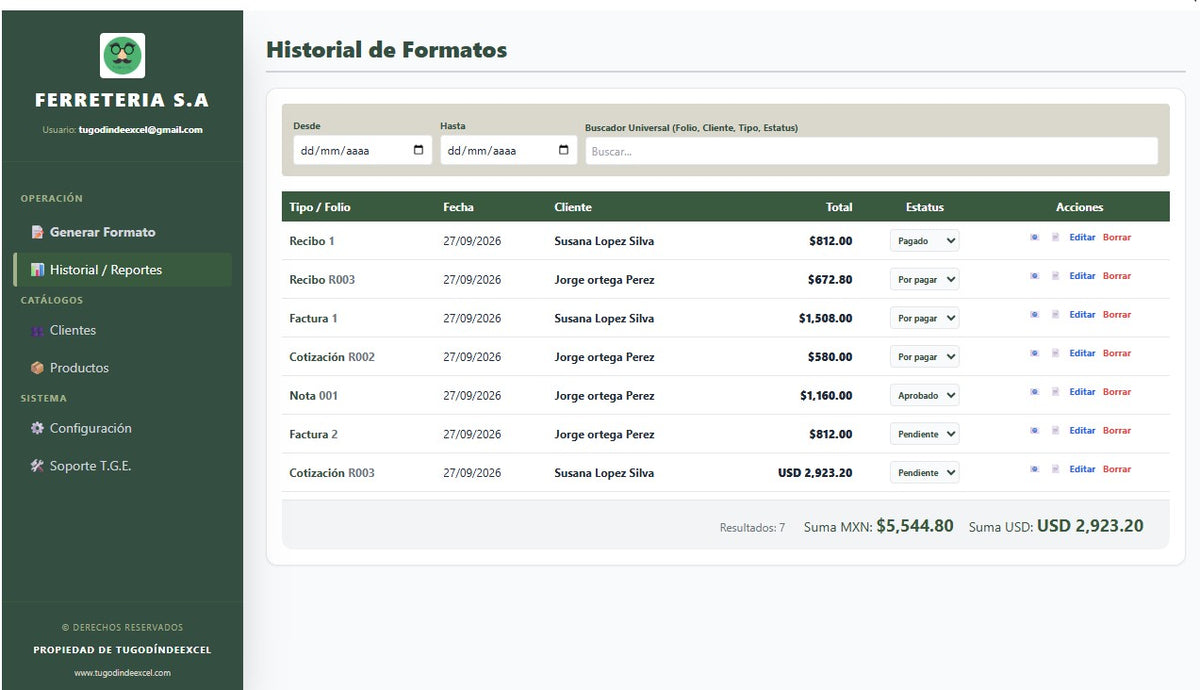Delete Recibo R003 with Borrar
This screenshot has width=1200, height=690.
tap(1117, 276)
